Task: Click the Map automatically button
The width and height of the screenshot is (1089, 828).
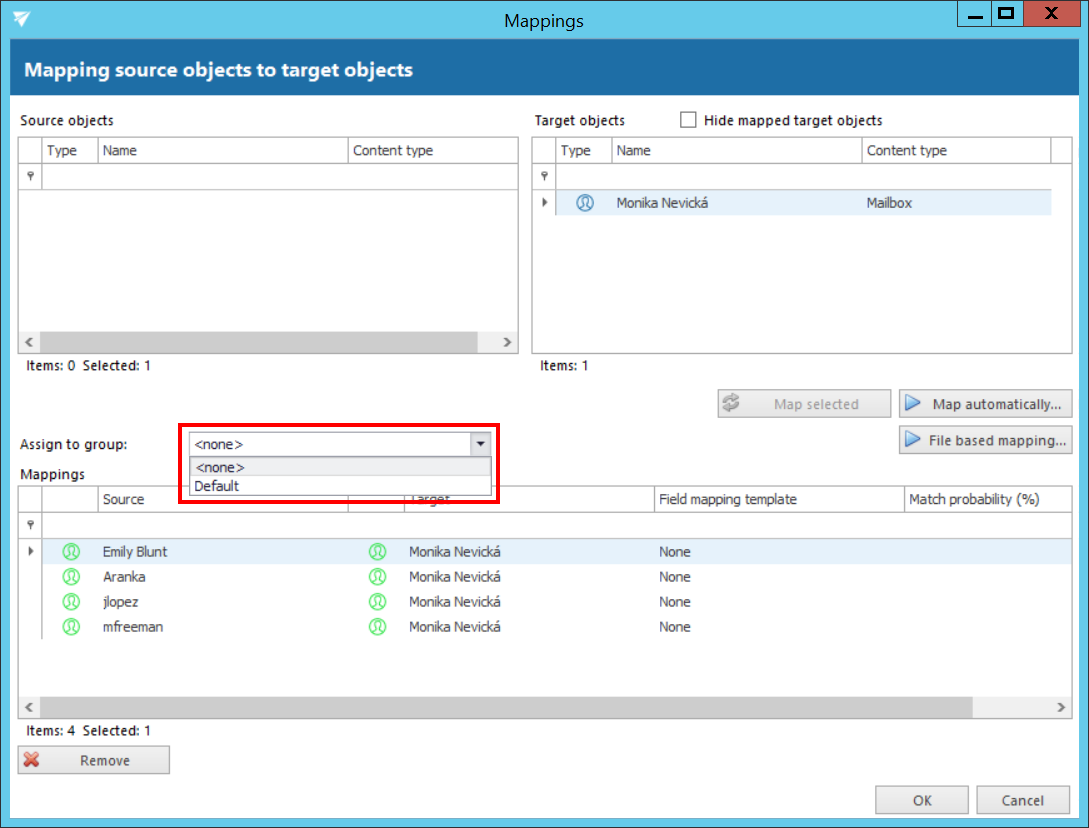Action: pyautogui.click(x=985, y=404)
